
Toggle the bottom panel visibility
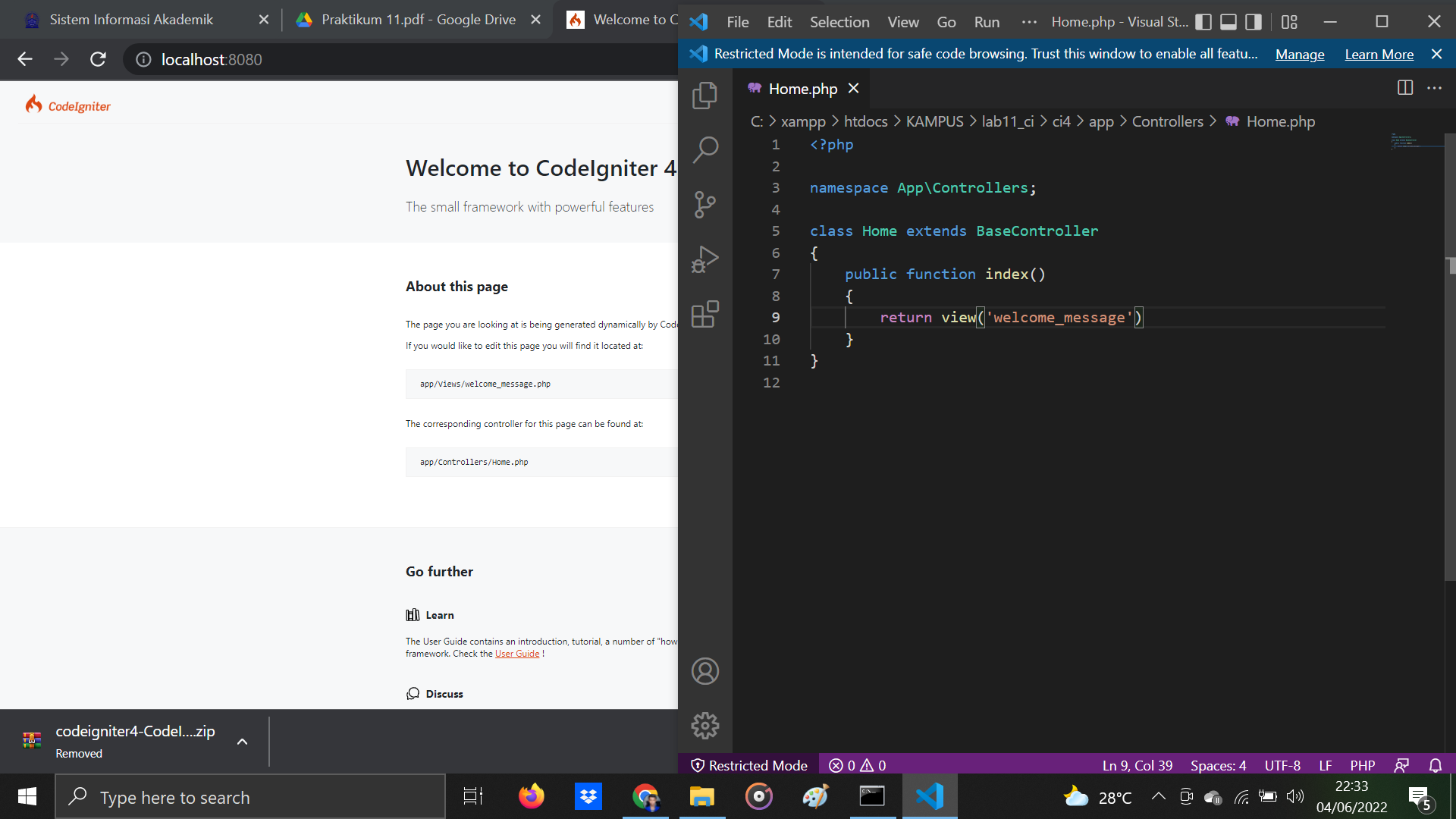(1228, 22)
